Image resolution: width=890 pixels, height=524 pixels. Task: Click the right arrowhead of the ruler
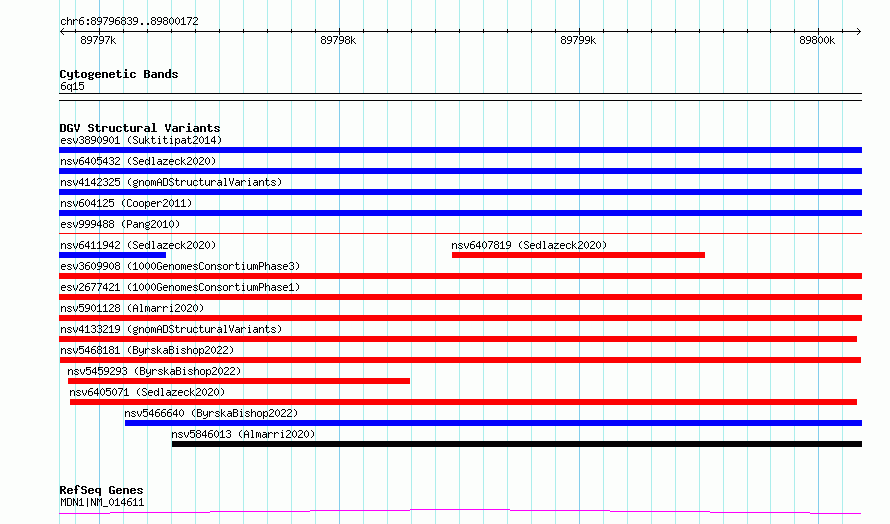click(859, 32)
